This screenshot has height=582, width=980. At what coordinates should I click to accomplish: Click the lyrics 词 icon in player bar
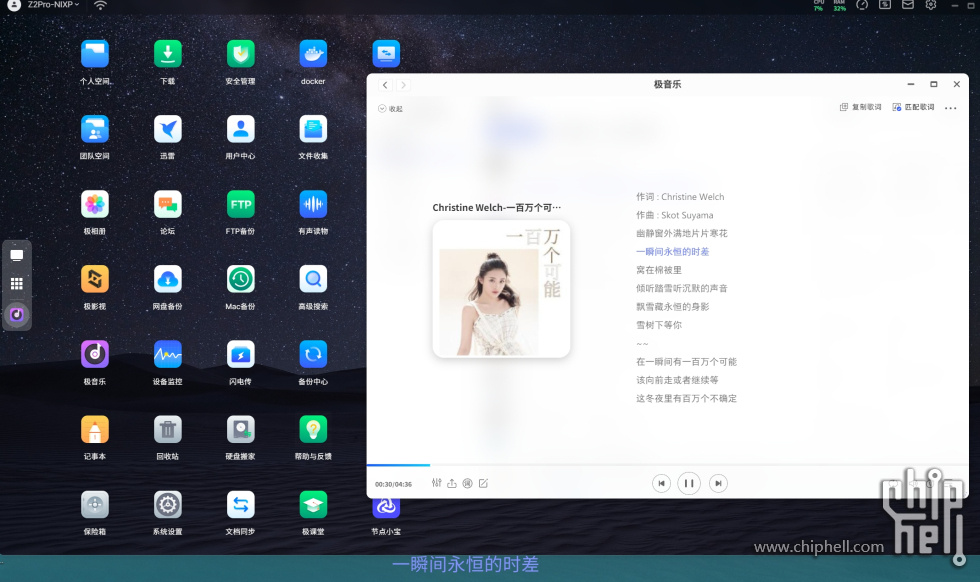click(468, 483)
